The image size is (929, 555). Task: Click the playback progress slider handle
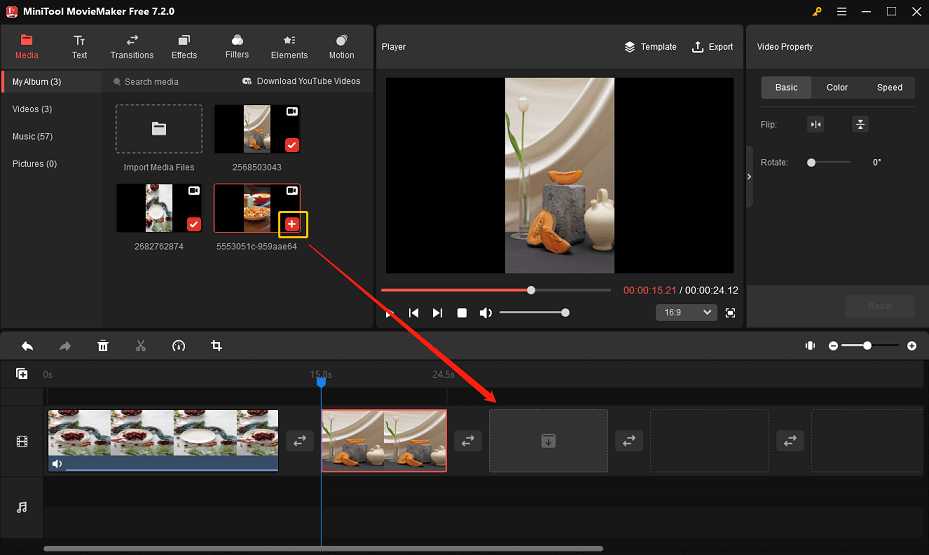point(531,290)
